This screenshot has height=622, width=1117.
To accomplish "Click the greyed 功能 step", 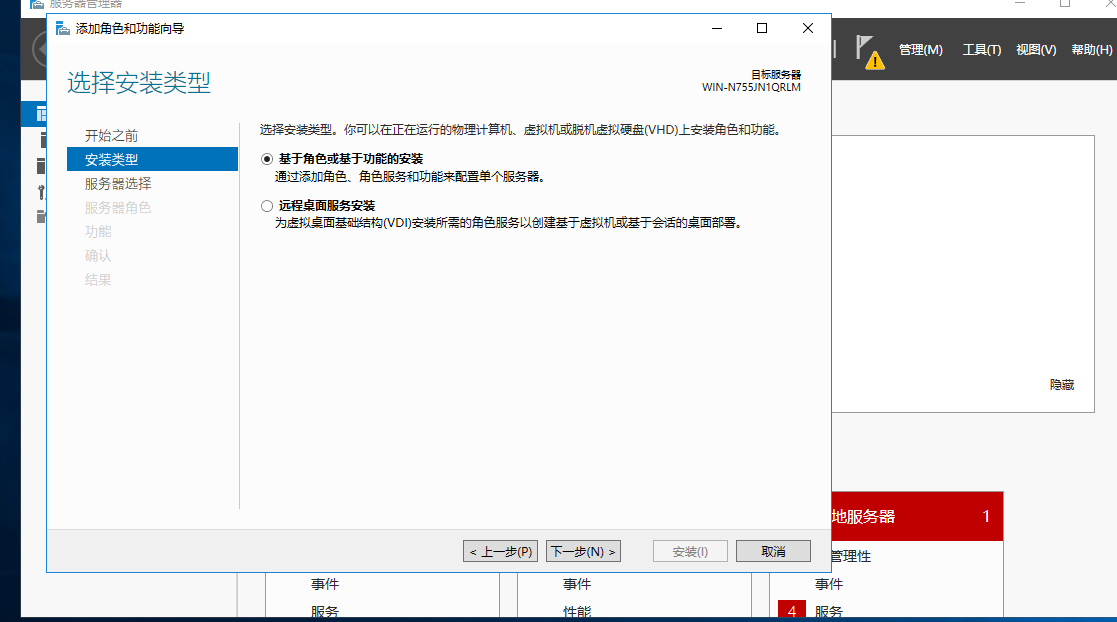I will pyautogui.click(x=98, y=232).
